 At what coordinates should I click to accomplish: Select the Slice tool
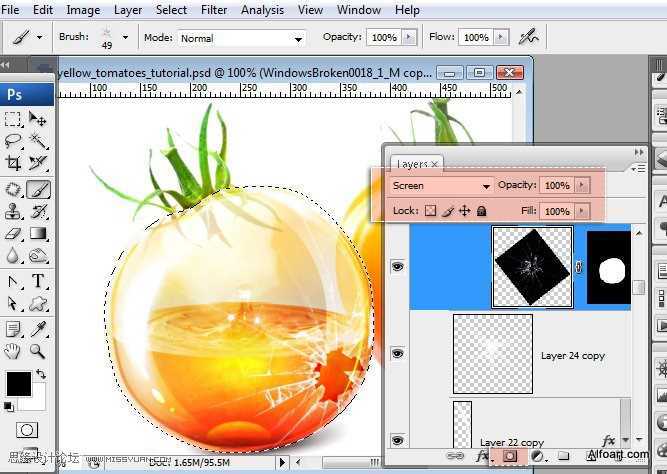click(37, 163)
